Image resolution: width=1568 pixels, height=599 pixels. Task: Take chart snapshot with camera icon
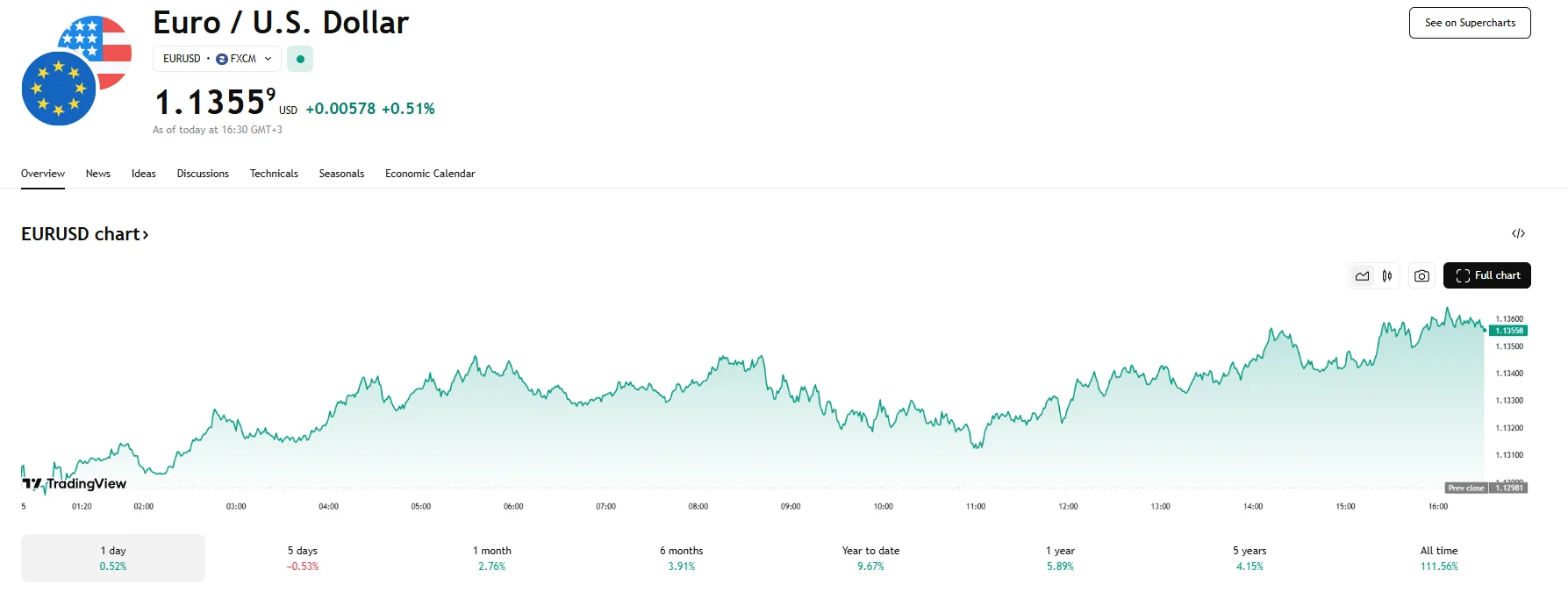point(1421,276)
